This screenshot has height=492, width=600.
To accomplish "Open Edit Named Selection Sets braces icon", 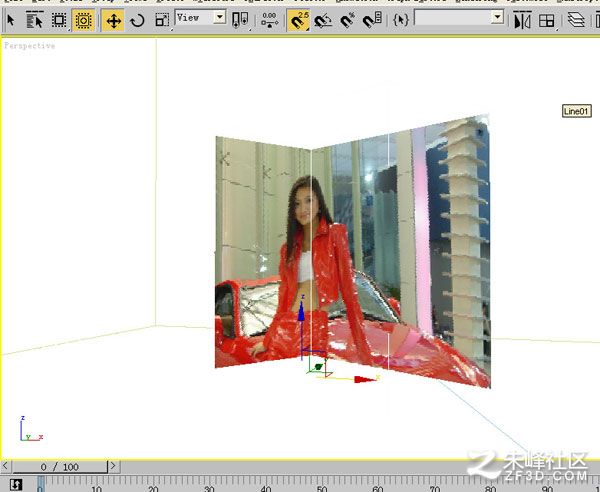I will 400,20.
